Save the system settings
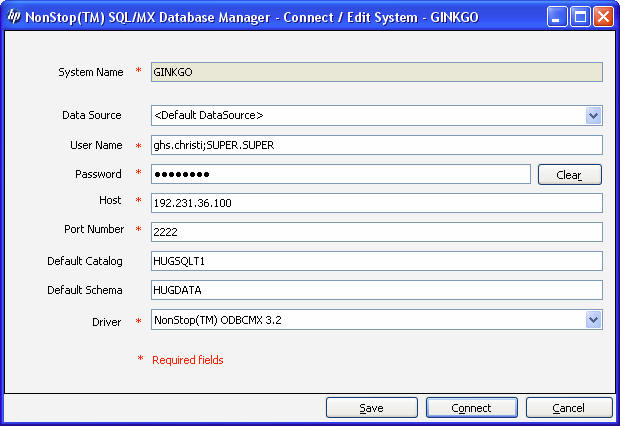 [x=372, y=407]
